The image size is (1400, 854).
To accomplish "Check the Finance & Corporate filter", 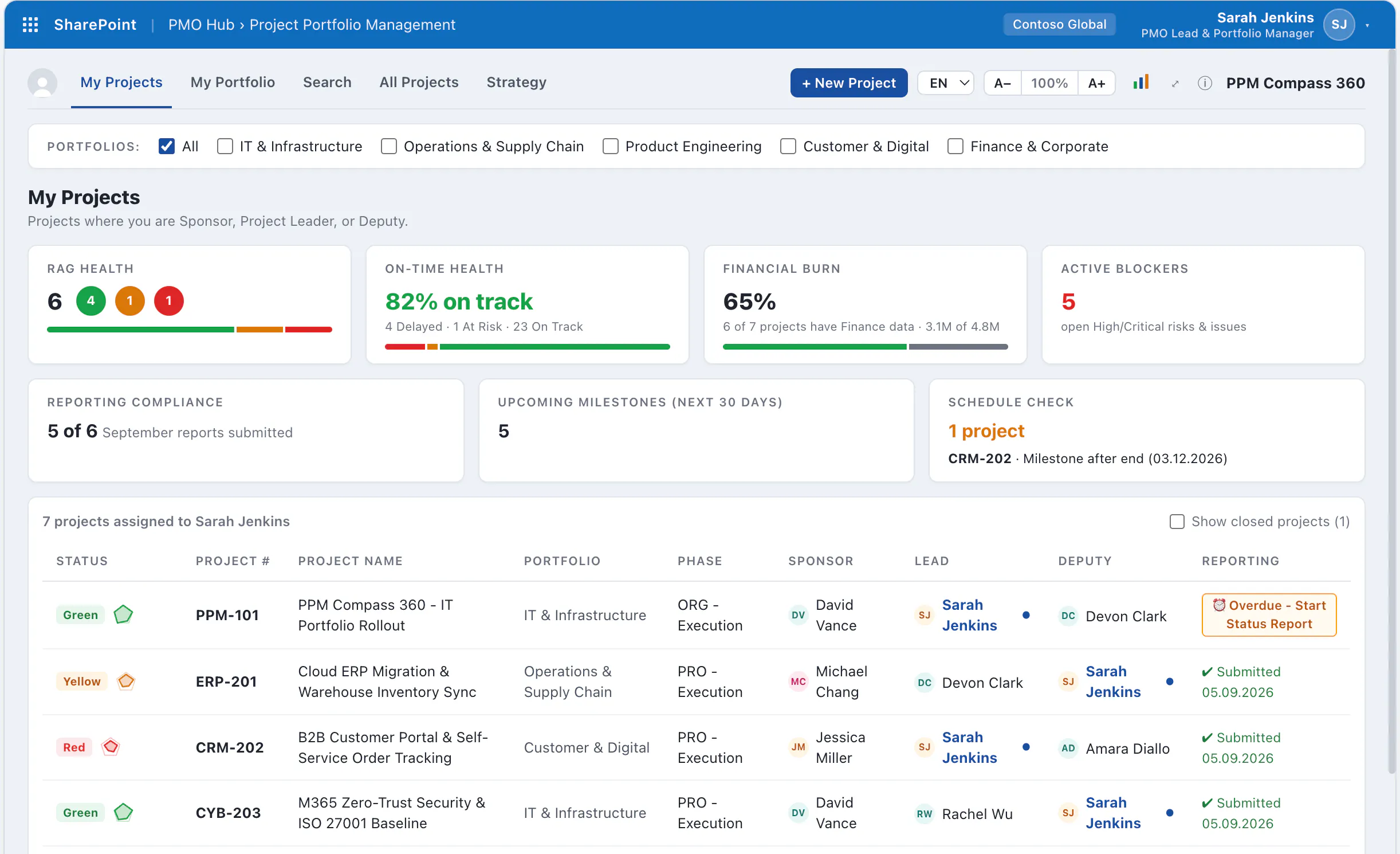I will (955, 146).
